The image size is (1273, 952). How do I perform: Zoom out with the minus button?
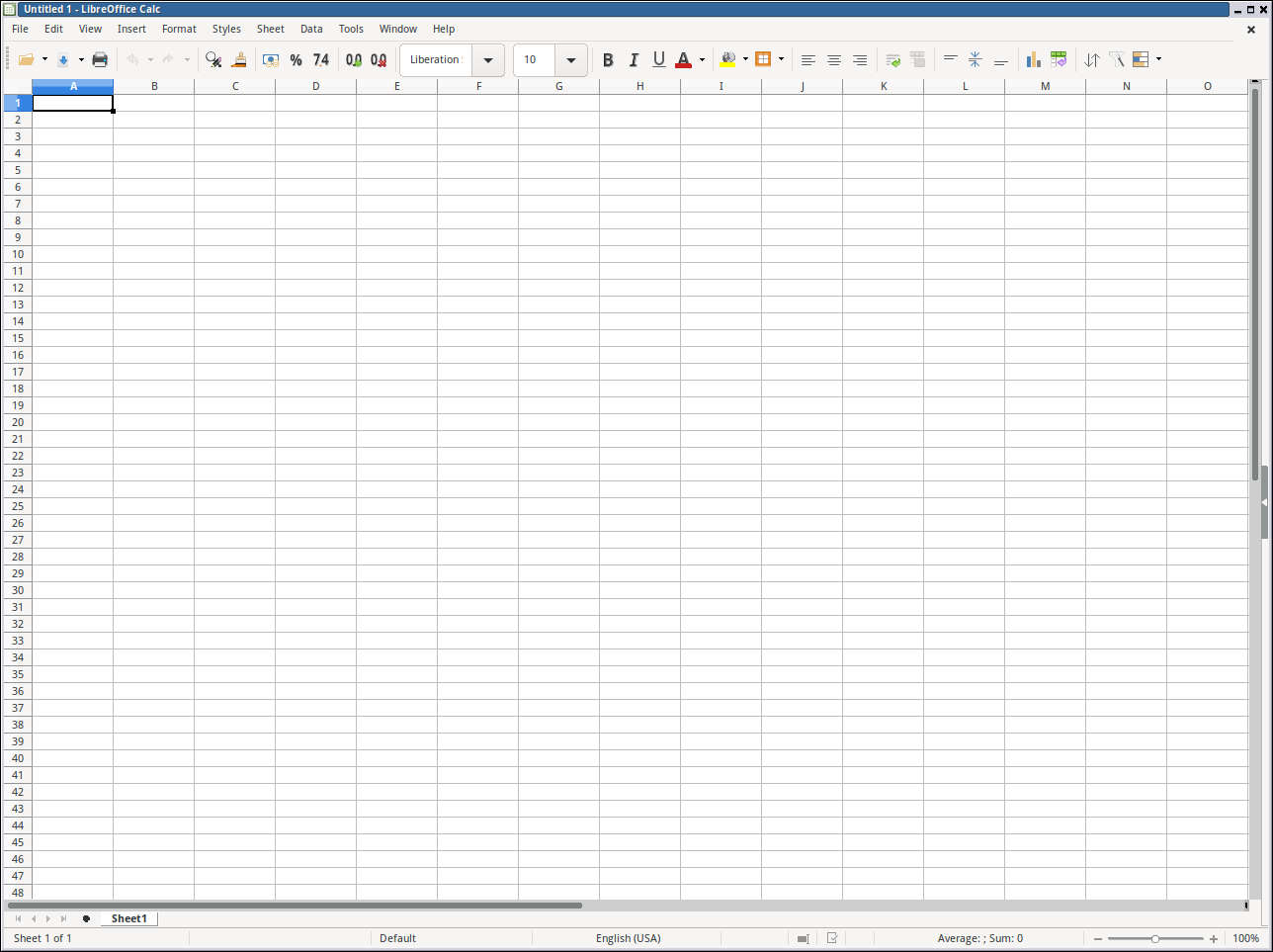tap(1098, 938)
